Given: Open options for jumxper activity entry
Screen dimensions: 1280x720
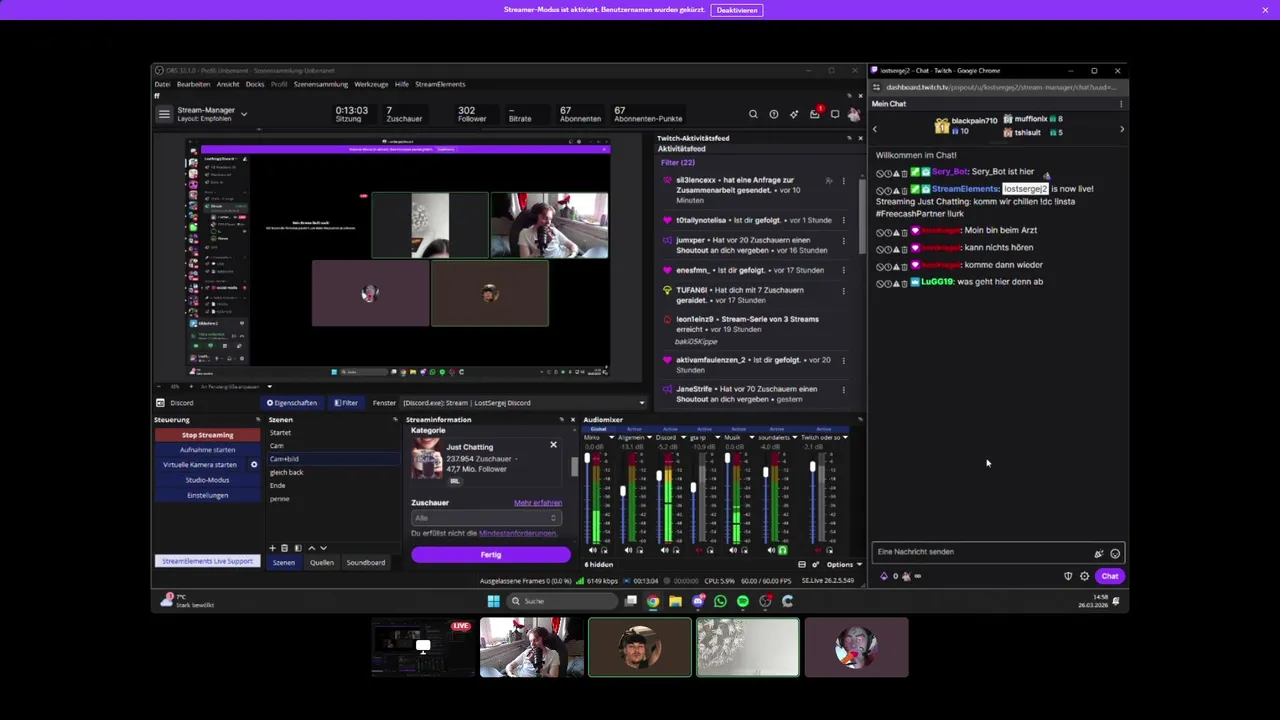Looking at the screenshot, I should [x=843, y=240].
